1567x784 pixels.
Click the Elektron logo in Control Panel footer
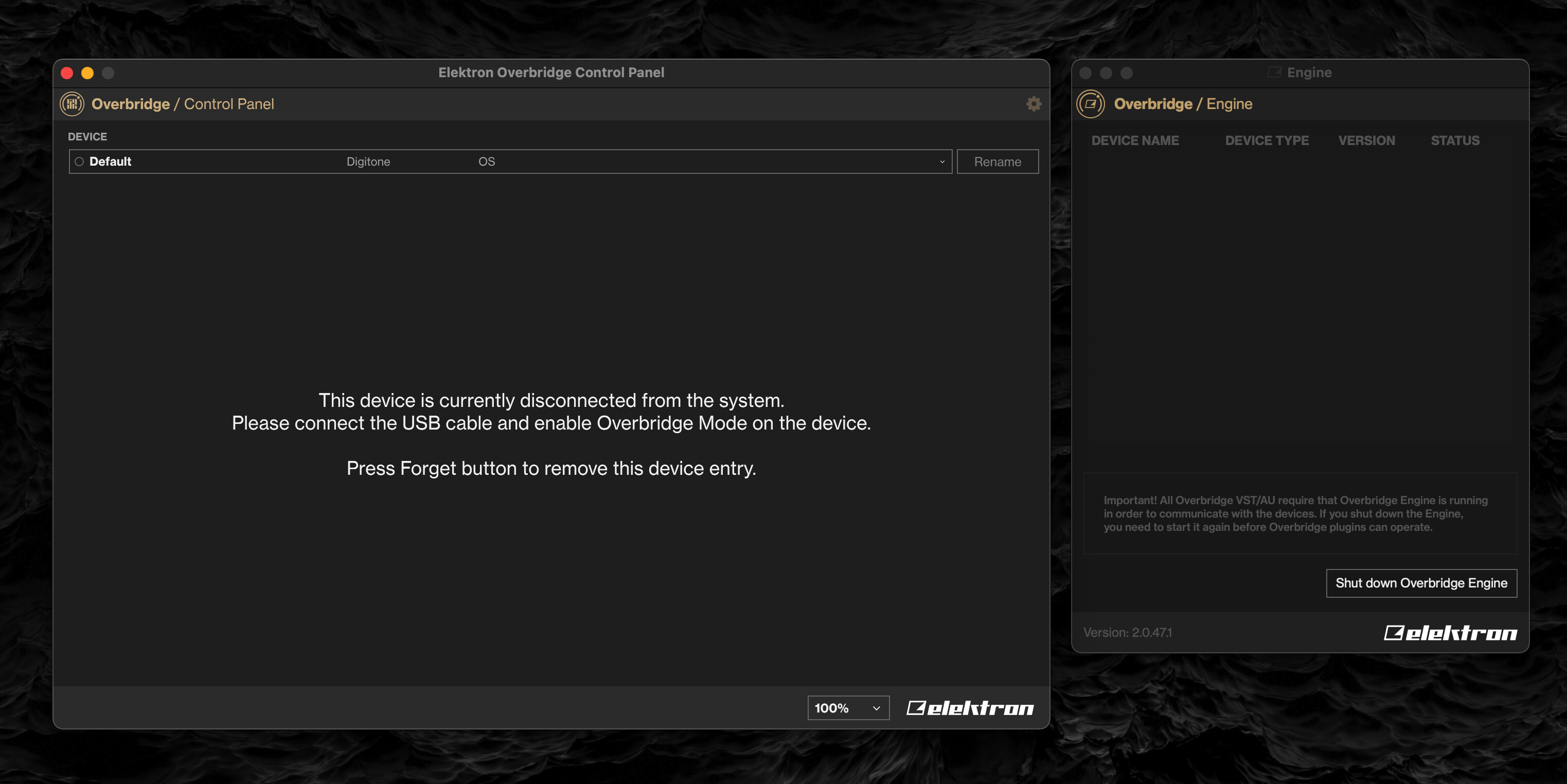tap(970, 708)
